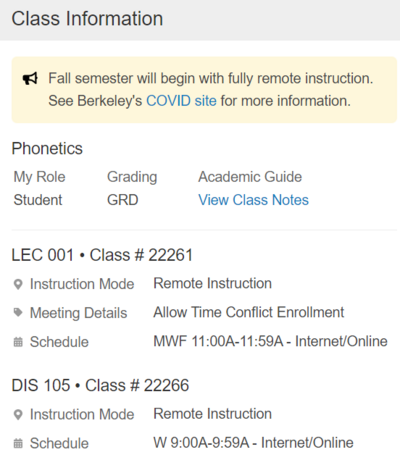Click the Meeting Details tag icon
Screen dimensions: 400x460
click(18, 312)
